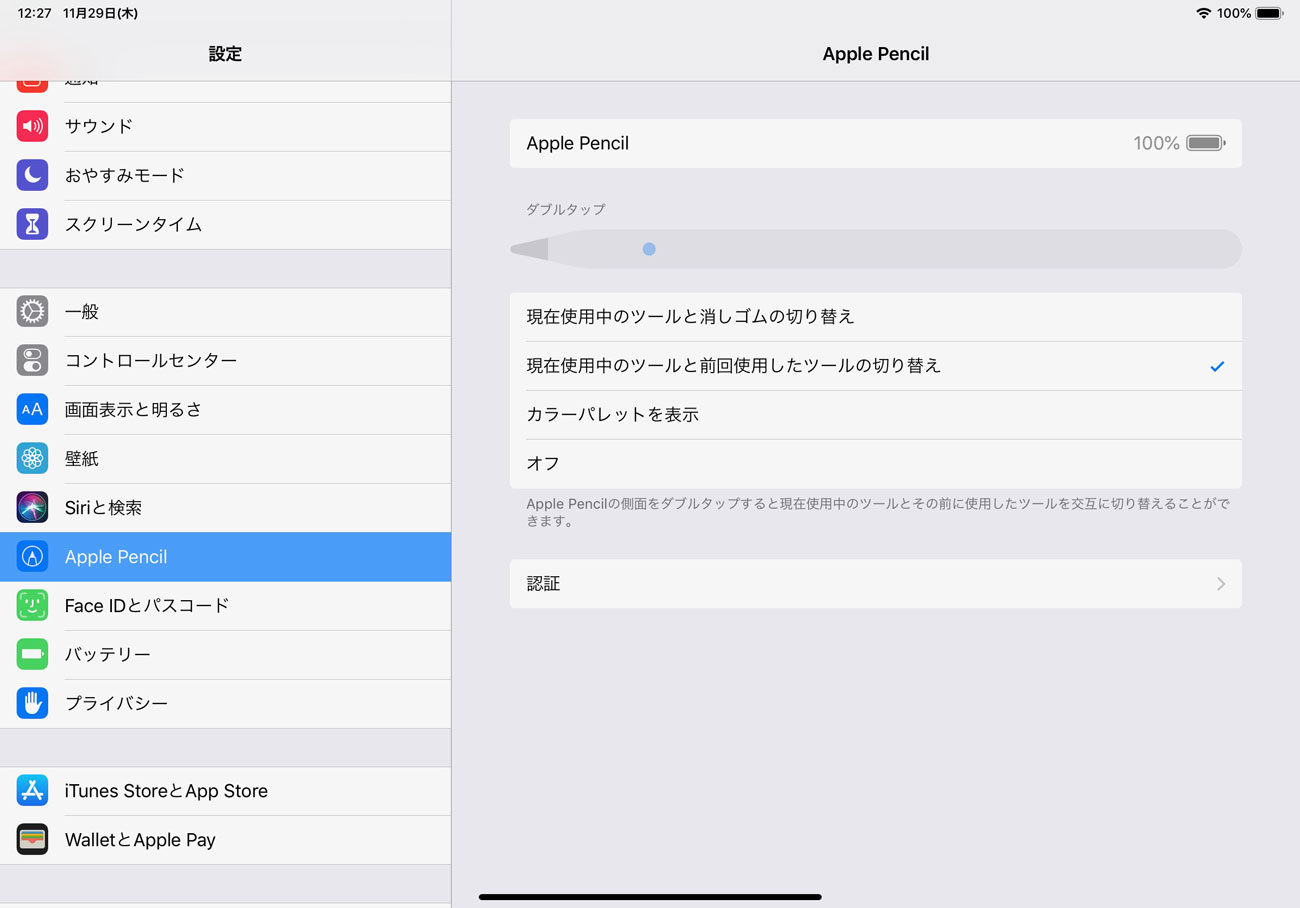Tap the Display & Brightness AA icon

[x=32, y=410]
